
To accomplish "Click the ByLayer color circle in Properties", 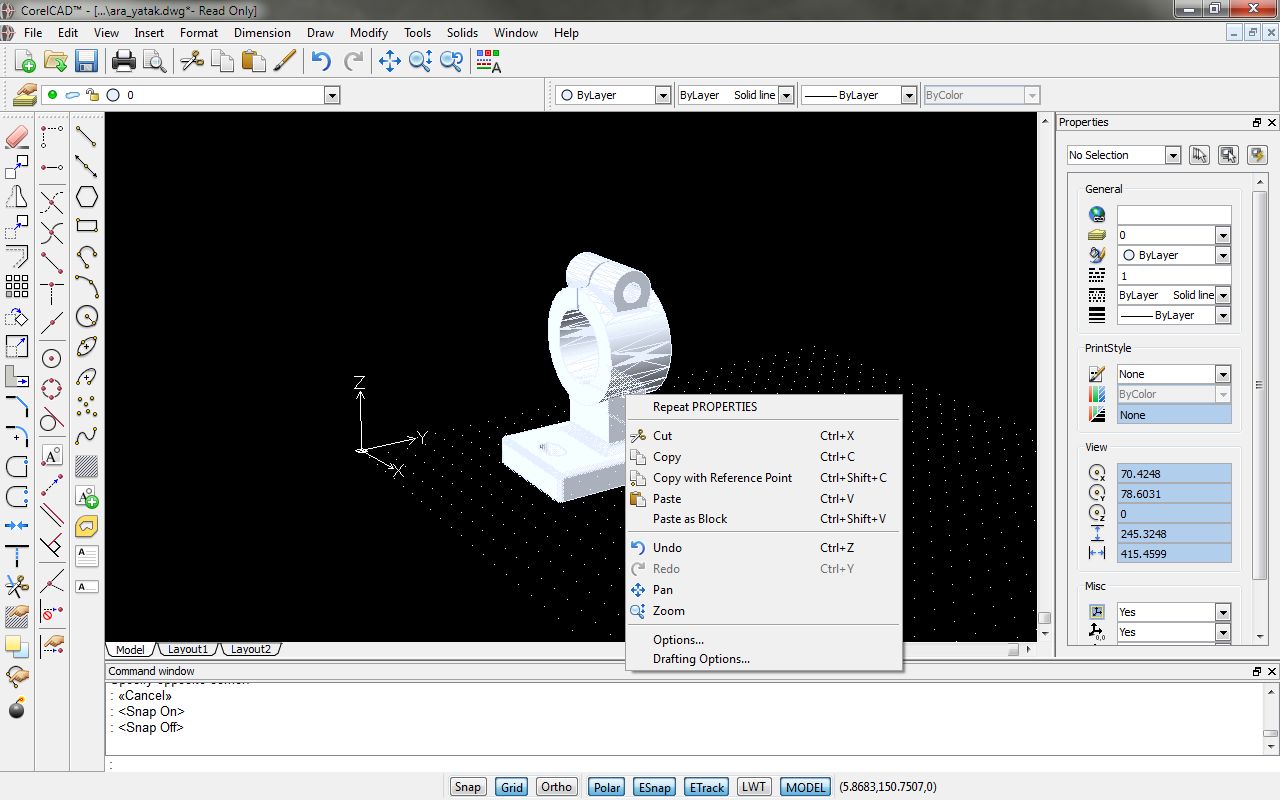I will [1129, 255].
